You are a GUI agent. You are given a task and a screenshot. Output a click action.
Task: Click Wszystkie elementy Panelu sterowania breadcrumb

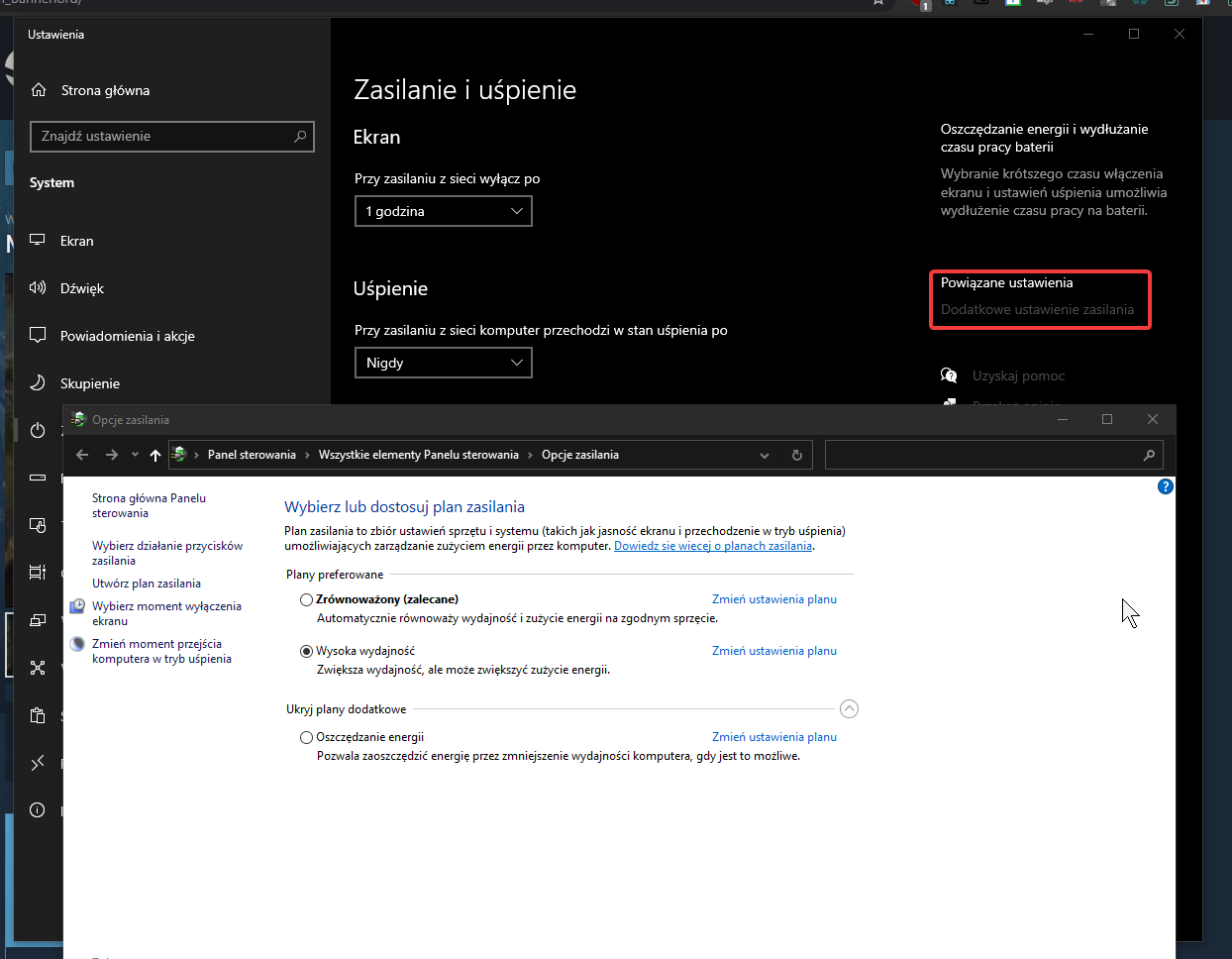418,455
